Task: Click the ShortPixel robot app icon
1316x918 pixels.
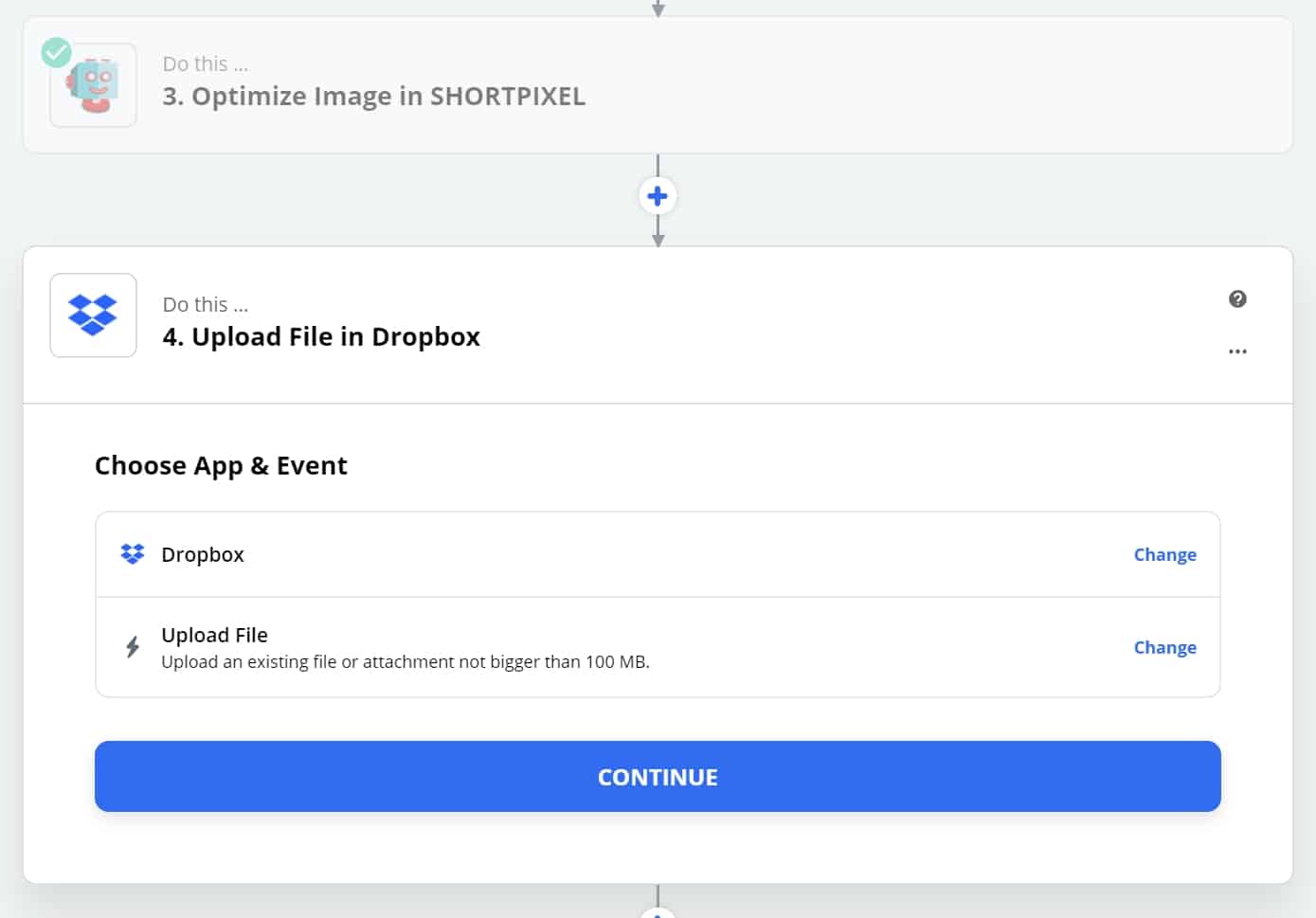Action: tap(93, 85)
